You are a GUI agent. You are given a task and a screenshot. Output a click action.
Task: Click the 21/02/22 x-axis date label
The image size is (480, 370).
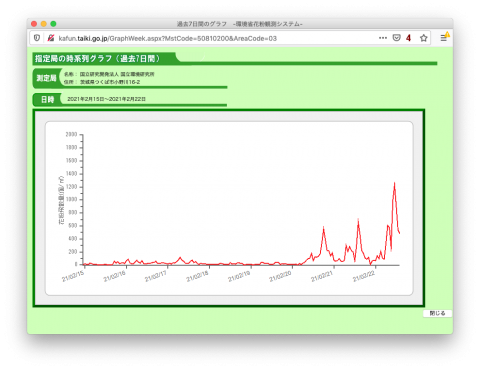pyautogui.click(x=363, y=276)
